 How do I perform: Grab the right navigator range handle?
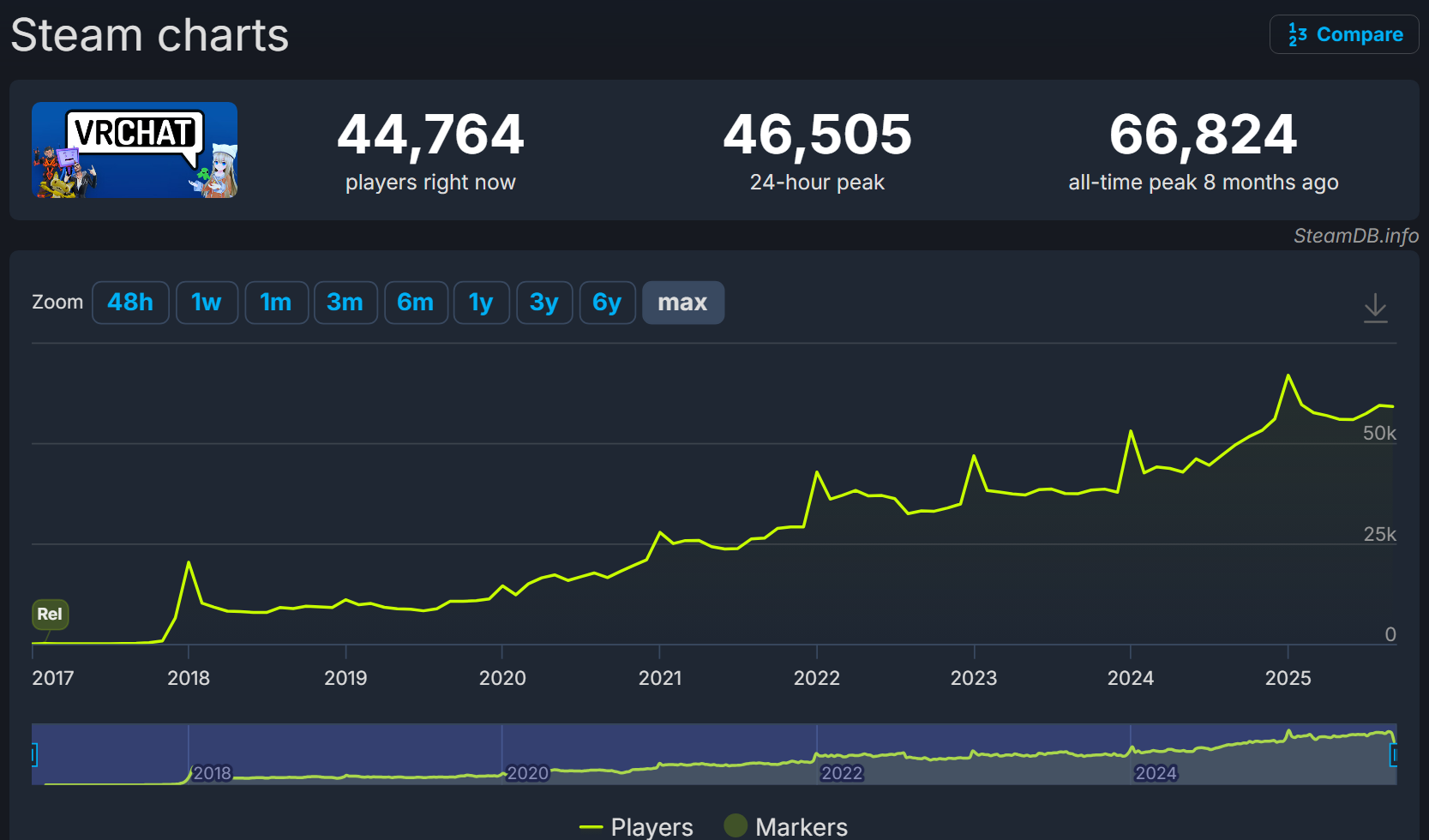coord(1394,754)
